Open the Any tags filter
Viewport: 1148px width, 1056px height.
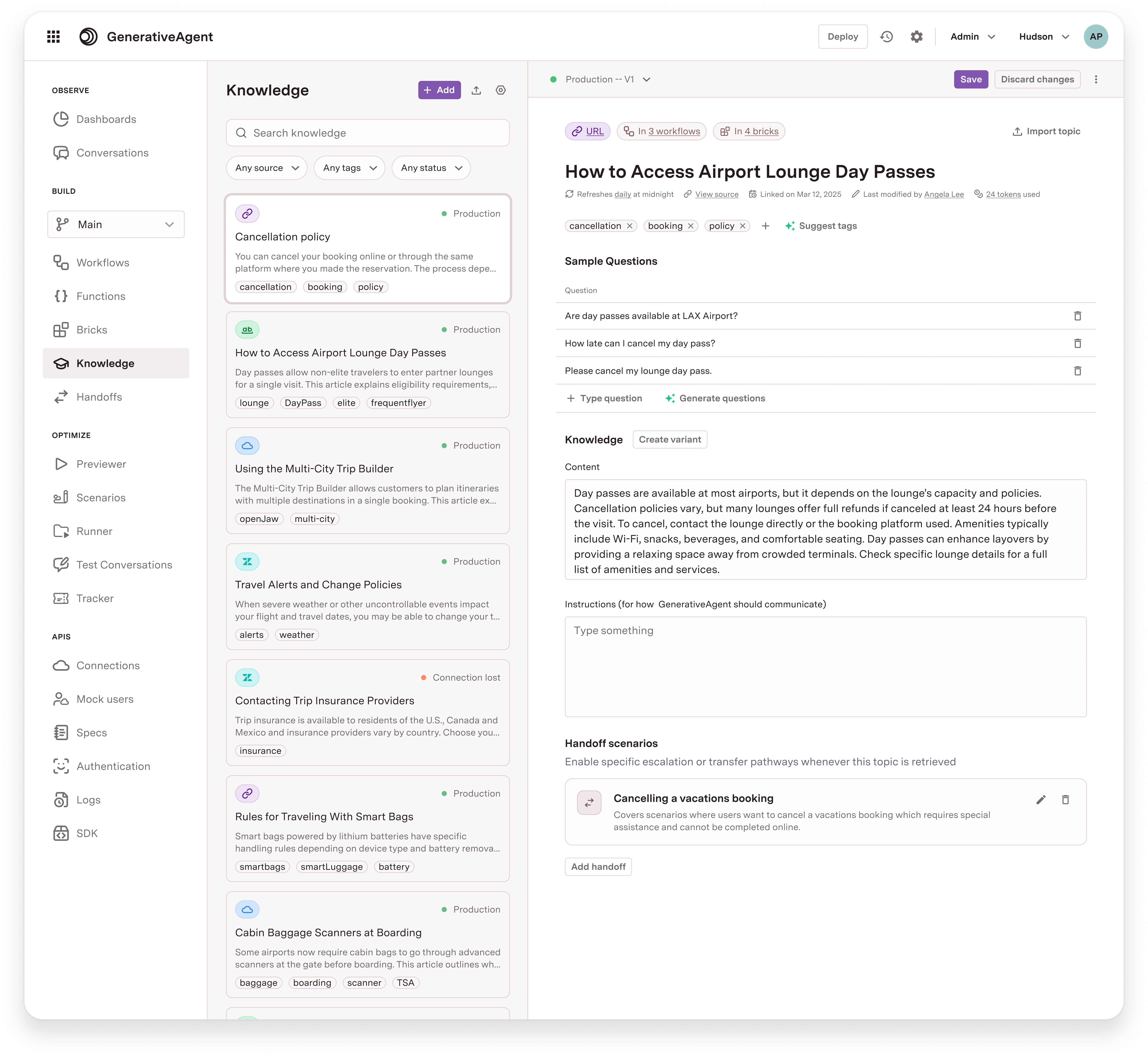(x=349, y=168)
